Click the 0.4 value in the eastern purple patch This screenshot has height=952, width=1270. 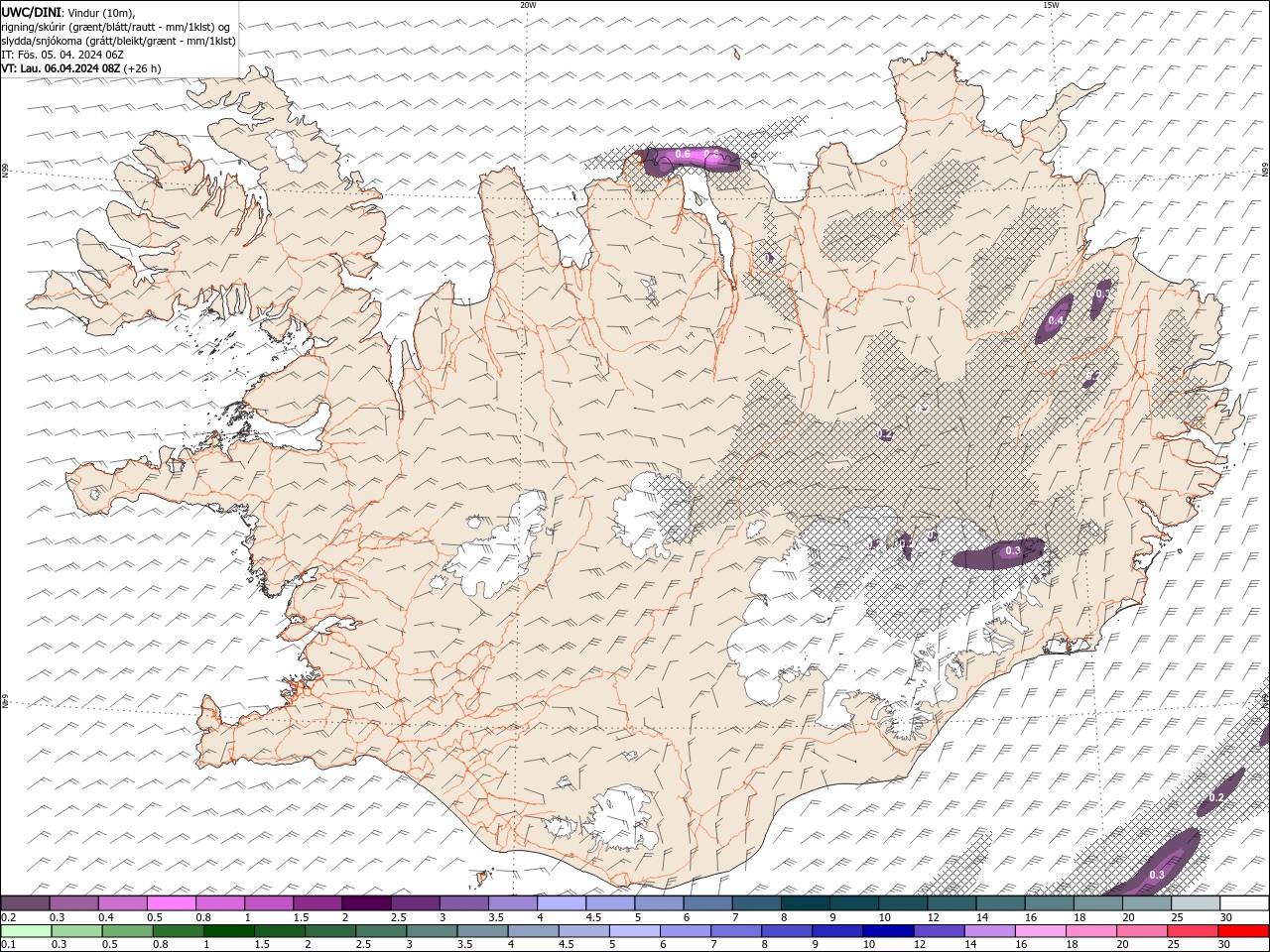pyautogui.click(x=1056, y=320)
